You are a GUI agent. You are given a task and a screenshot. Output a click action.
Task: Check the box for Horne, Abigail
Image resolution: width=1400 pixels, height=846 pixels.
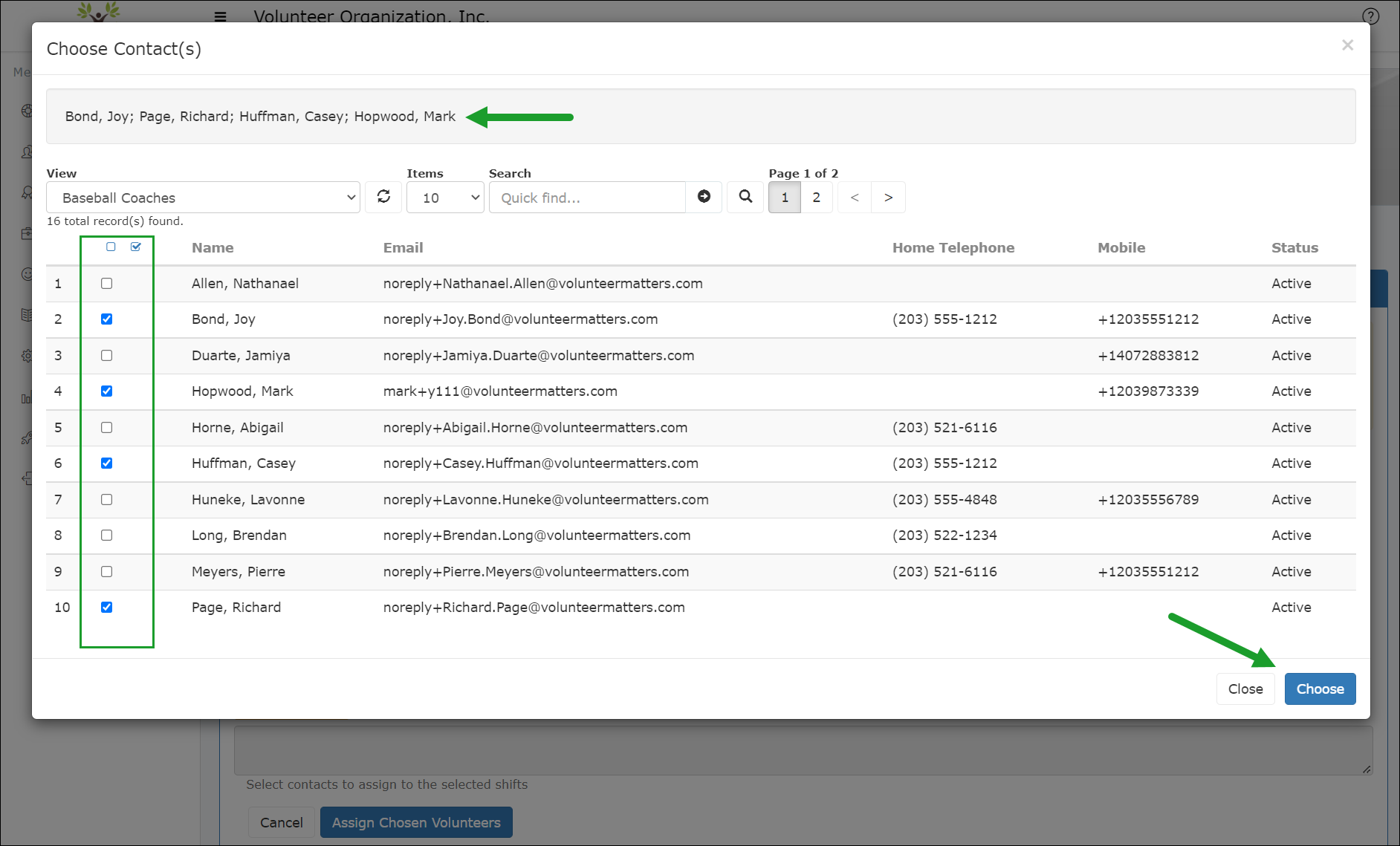[107, 428]
